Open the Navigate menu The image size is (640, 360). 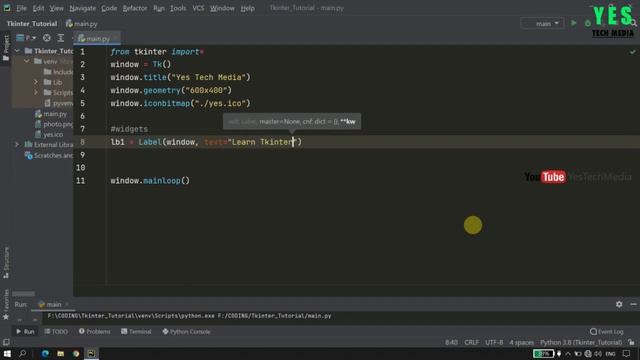coord(82,8)
